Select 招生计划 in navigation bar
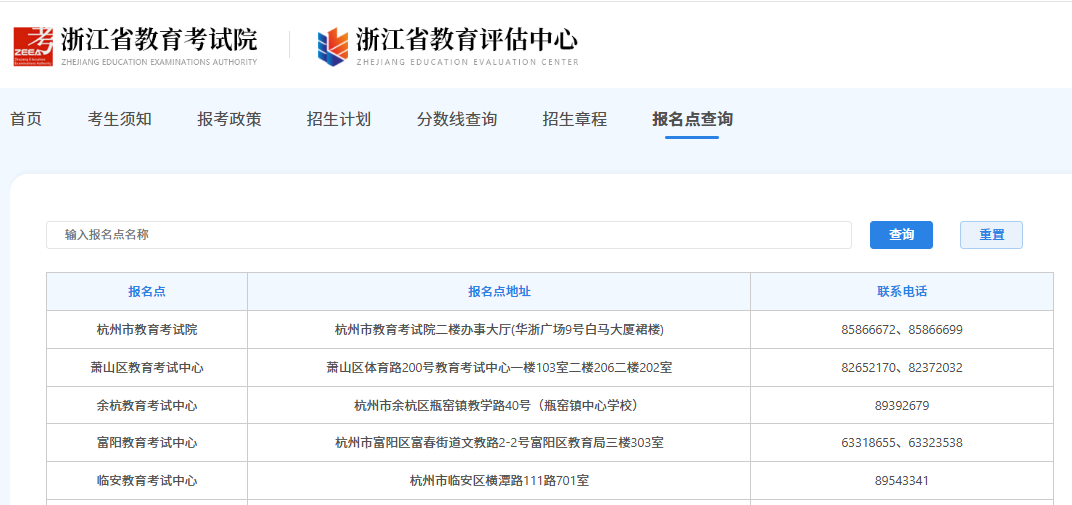Image resolution: width=1072 pixels, height=505 pixels. pyautogui.click(x=338, y=120)
